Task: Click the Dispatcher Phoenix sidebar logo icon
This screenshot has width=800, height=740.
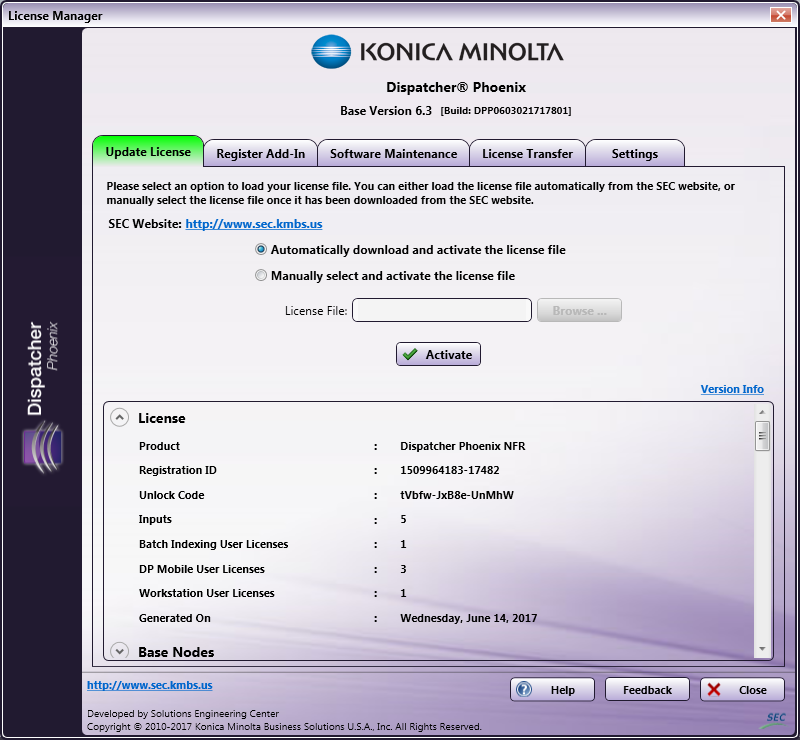Action: click(43, 448)
